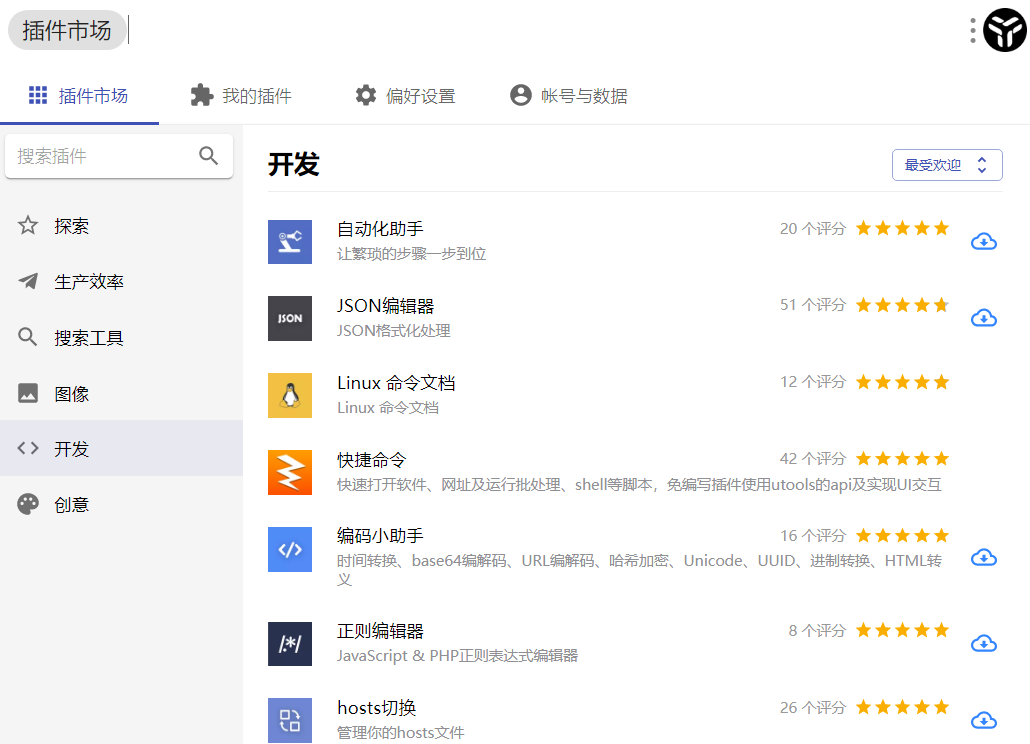Click the 8 个评分 rating count
This screenshot has width=1030, height=744.
click(x=817, y=630)
